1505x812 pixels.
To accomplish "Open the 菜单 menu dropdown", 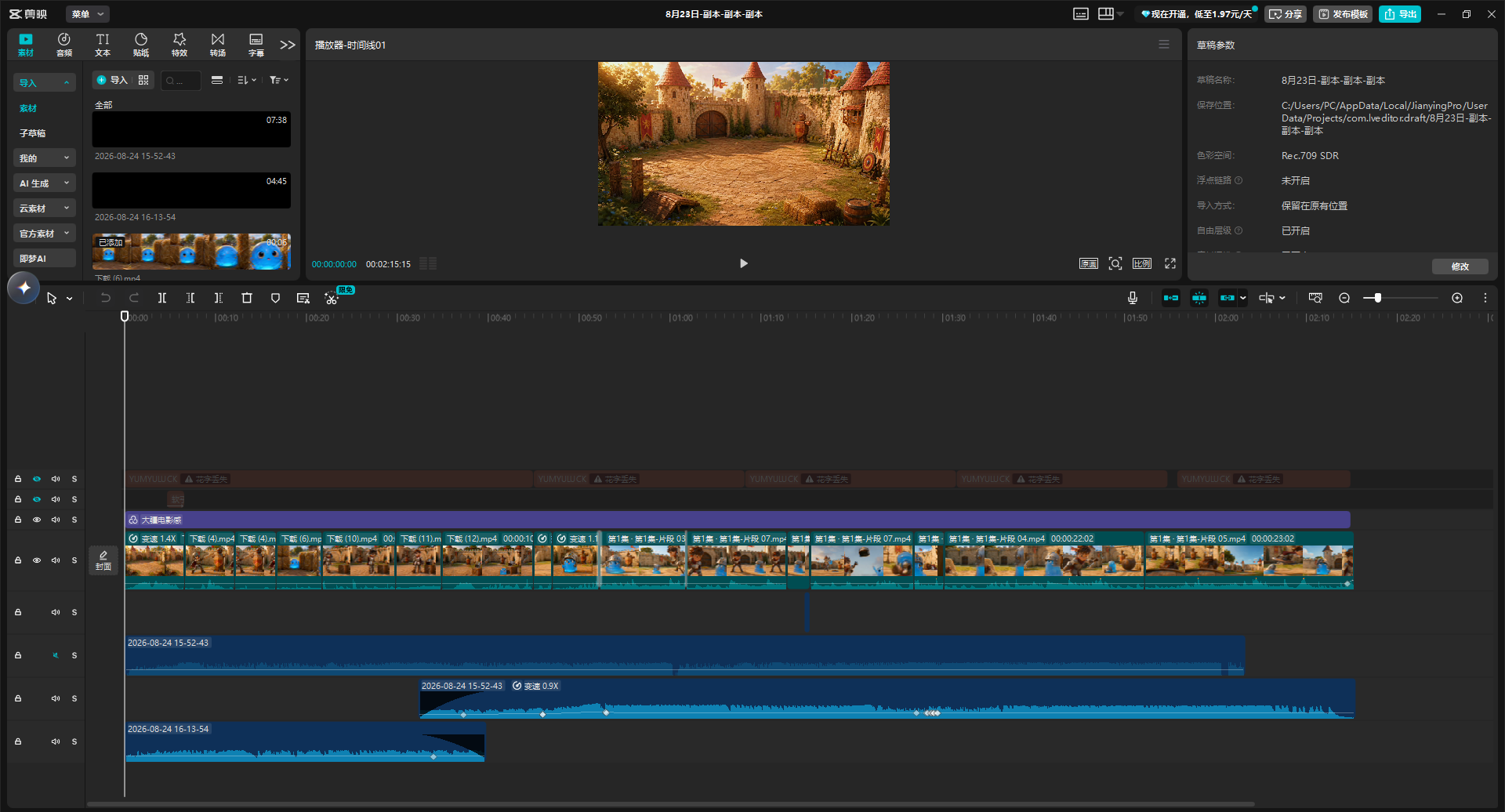I will point(88,14).
